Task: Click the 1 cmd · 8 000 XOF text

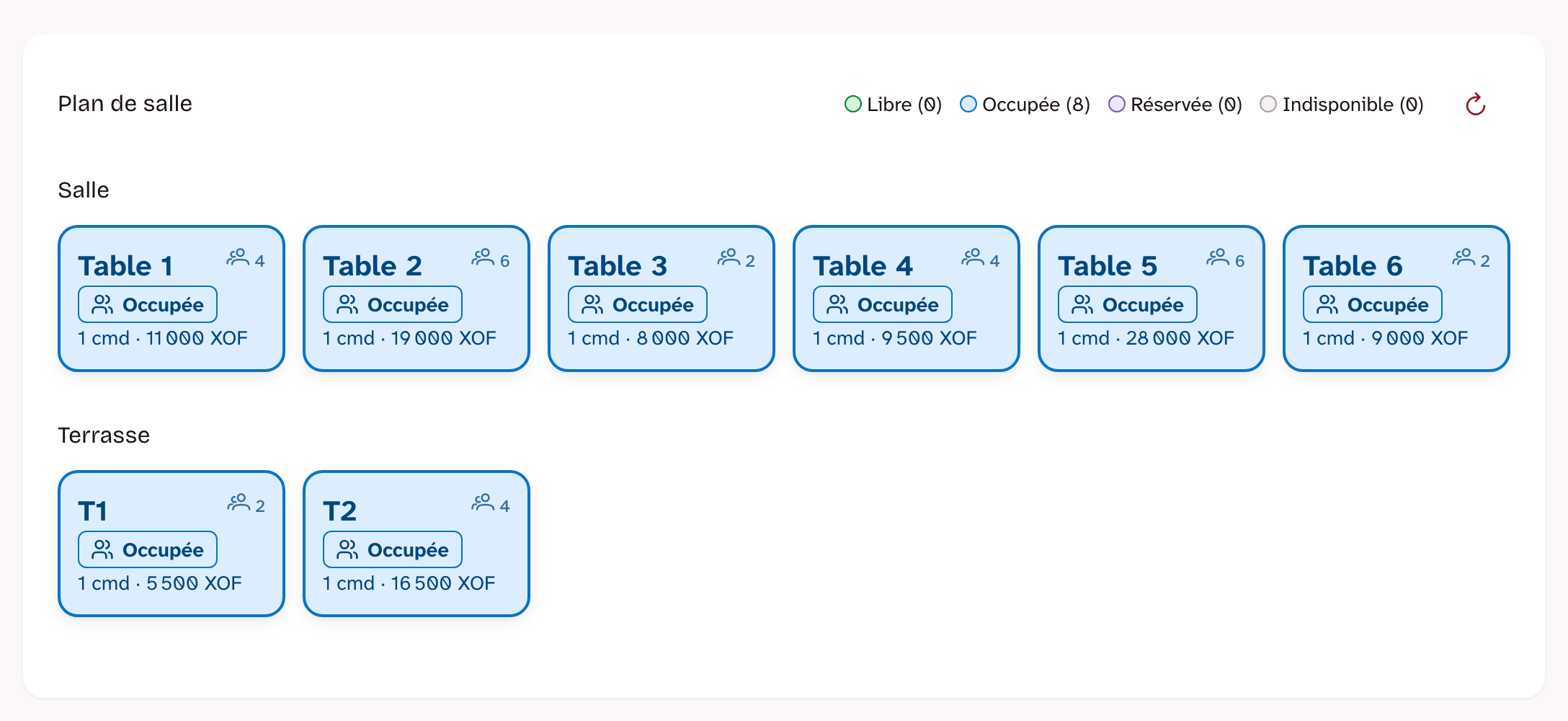Action: [x=651, y=338]
